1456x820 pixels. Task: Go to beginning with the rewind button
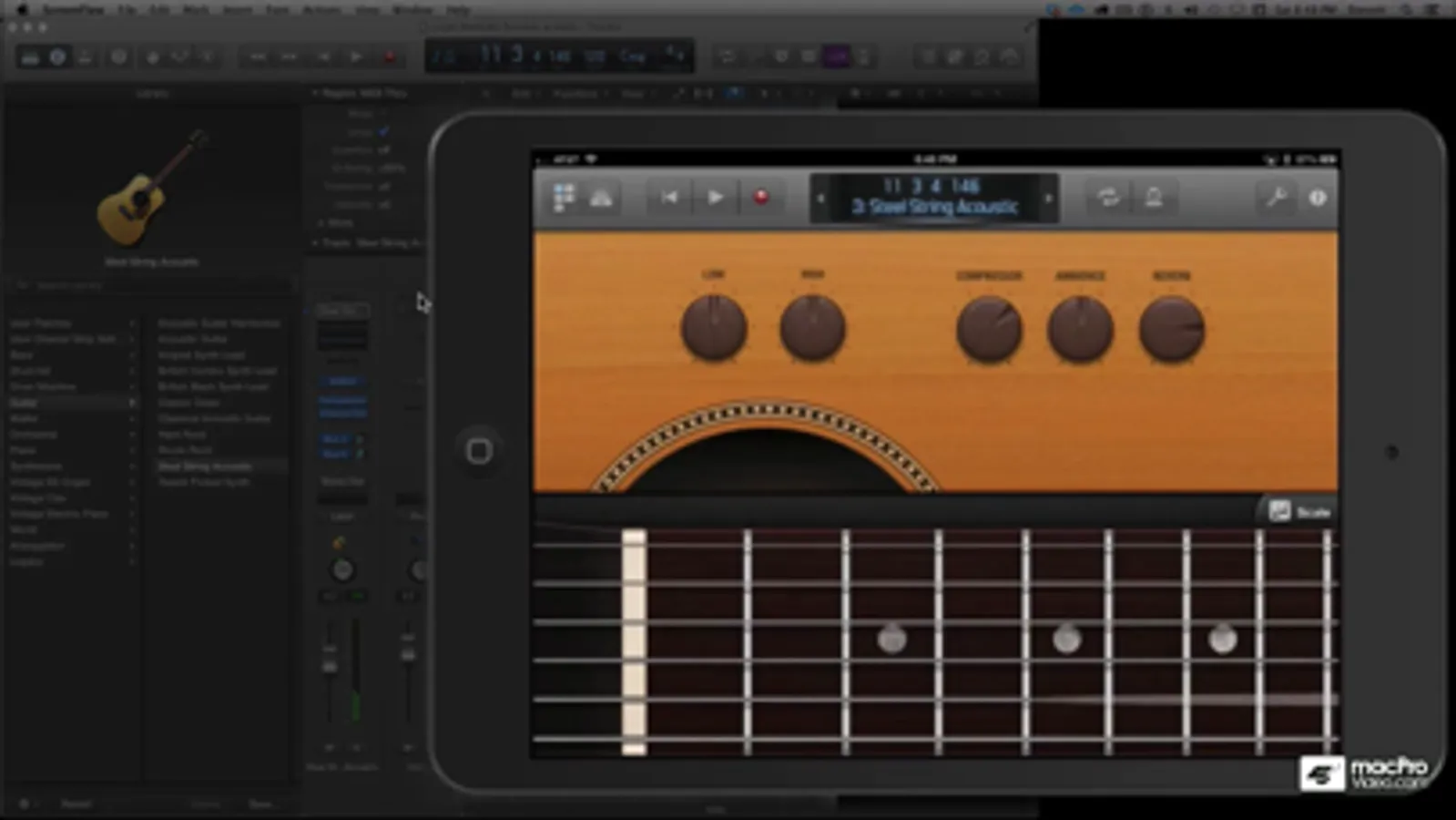(669, 197)
